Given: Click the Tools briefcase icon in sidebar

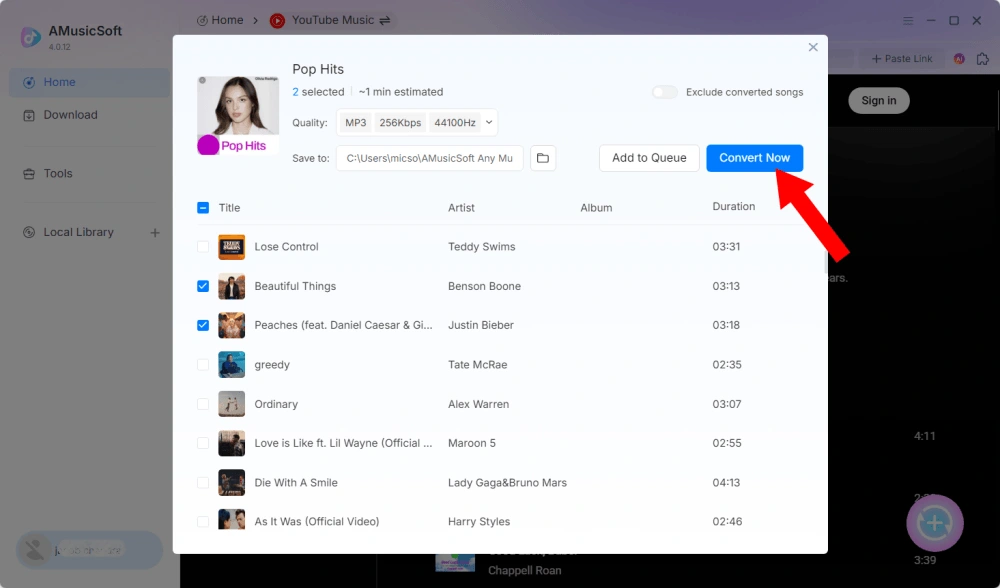Looking at the screenshot, I should click(29, 173).
